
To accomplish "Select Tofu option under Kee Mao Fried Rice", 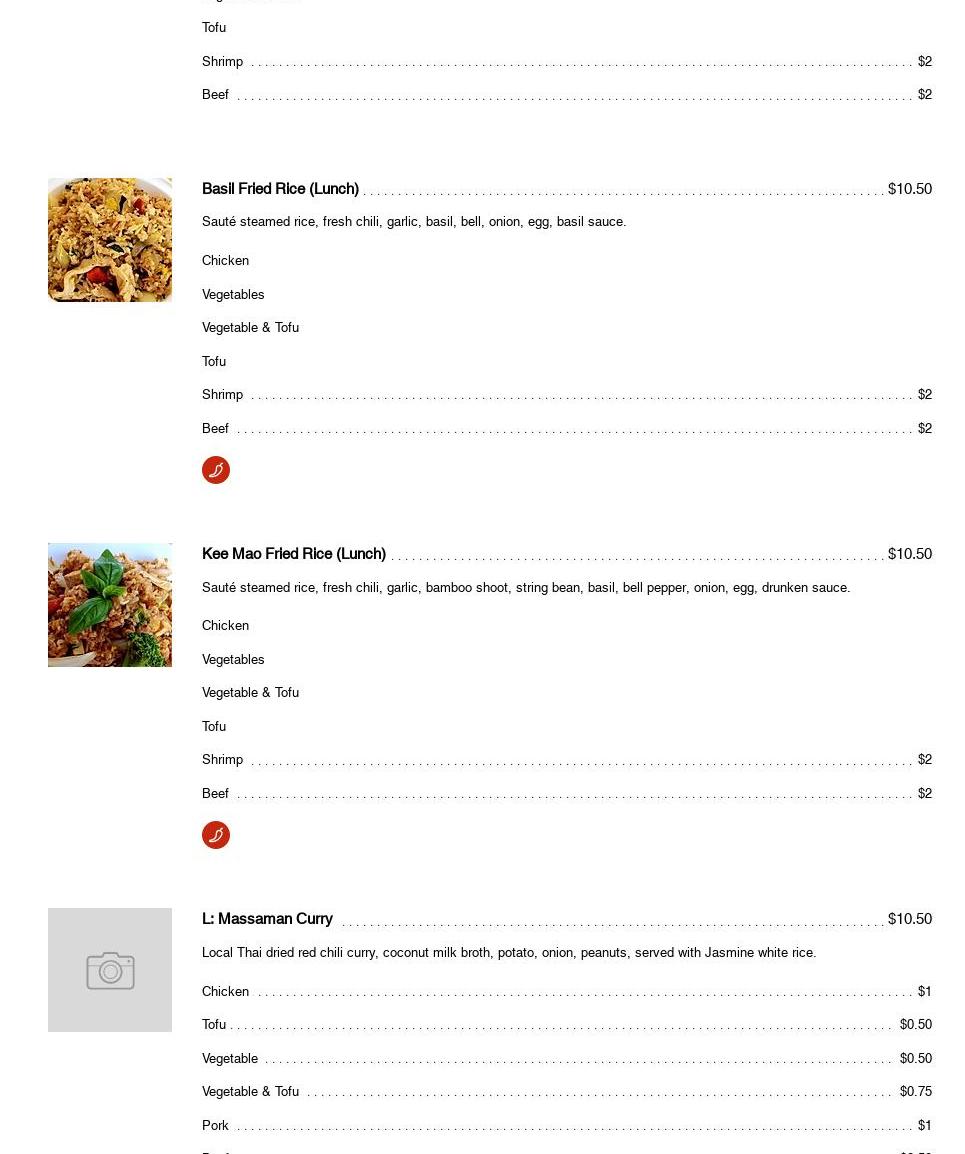I will coord(213,726).
